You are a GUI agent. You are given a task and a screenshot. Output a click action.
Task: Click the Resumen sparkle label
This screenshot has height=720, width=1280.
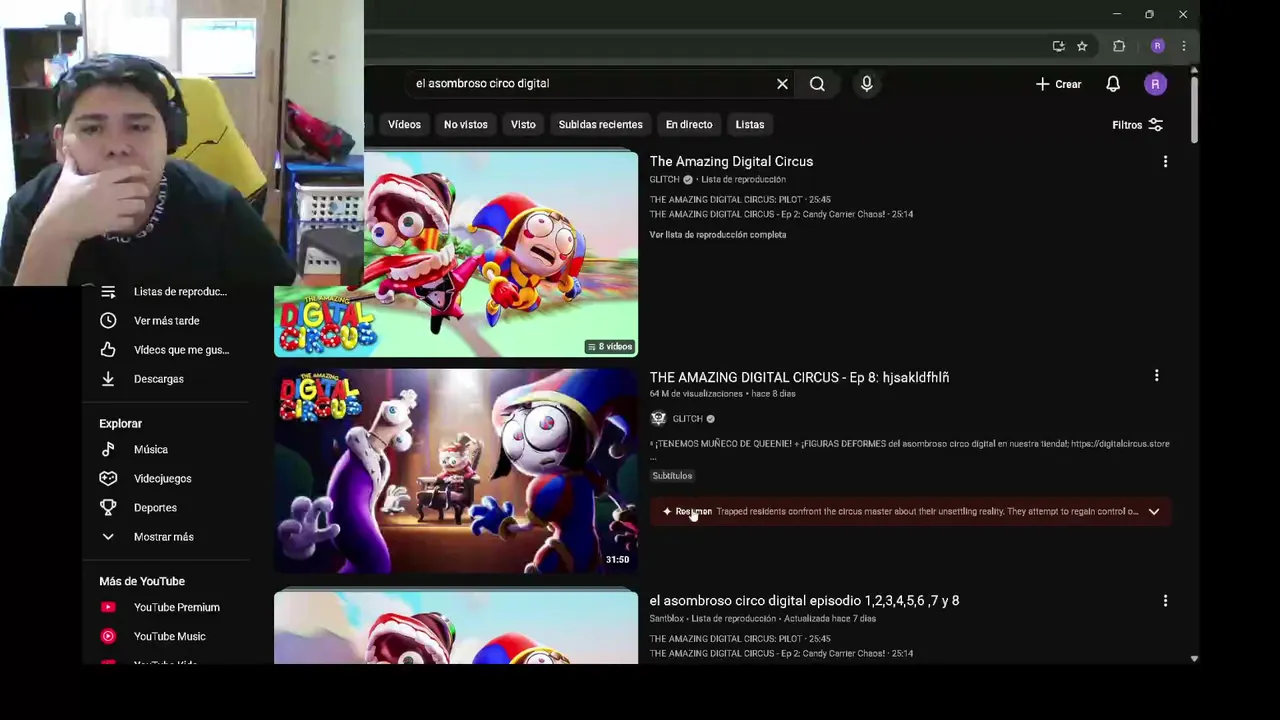pyautogui.click(x=687, y=512)
